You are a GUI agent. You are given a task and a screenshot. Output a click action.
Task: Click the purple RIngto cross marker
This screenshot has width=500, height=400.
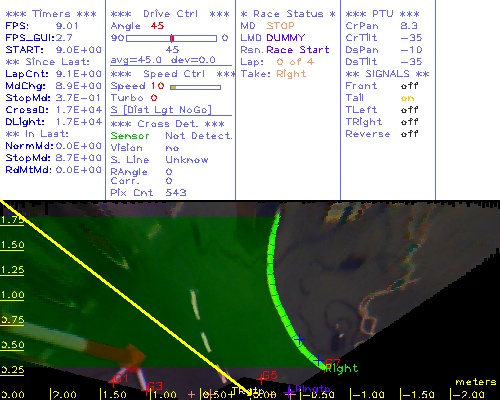(289, 394)
